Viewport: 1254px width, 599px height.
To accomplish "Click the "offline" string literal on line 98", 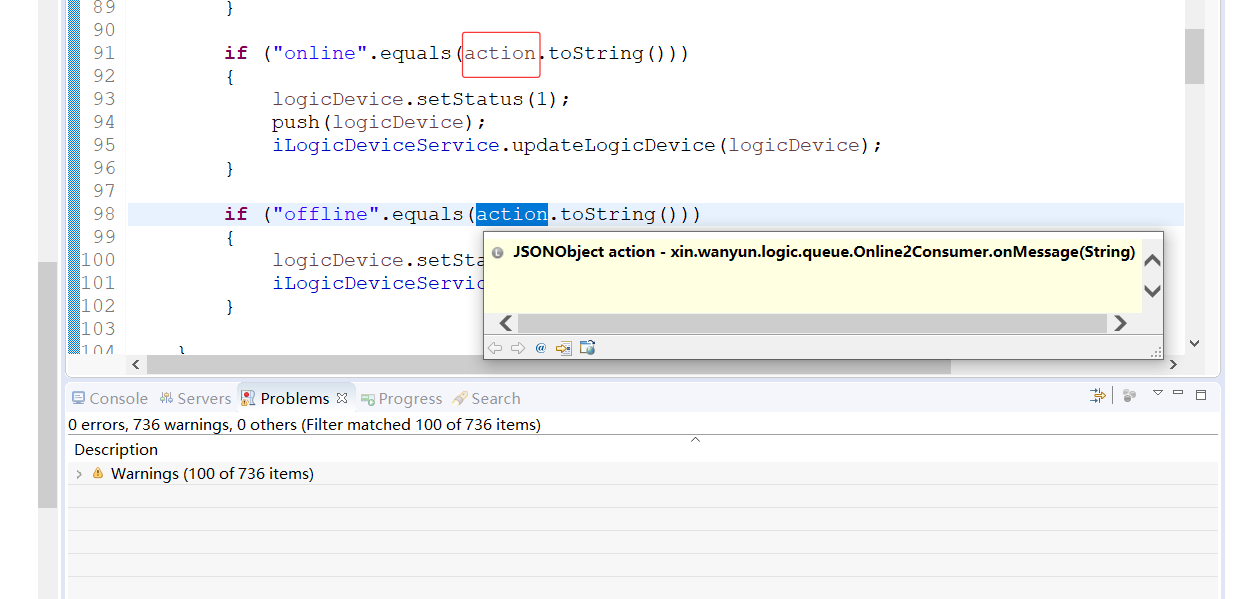I will [326, 214].
